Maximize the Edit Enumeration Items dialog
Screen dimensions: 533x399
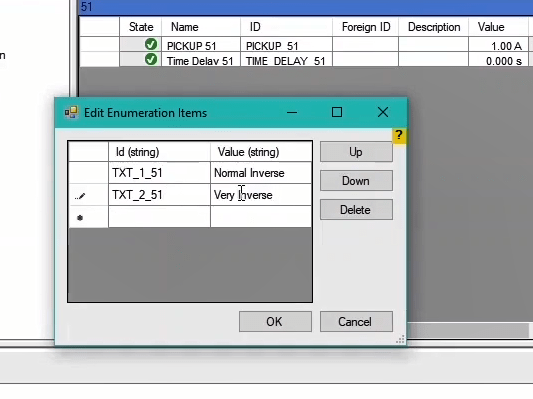pos(337,112)
